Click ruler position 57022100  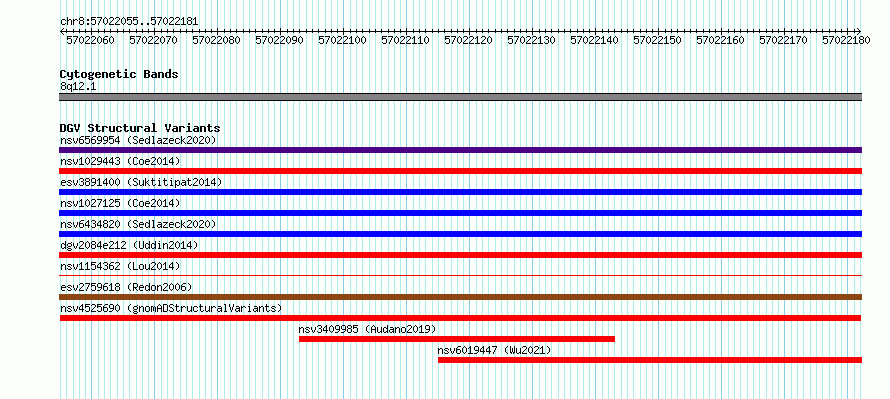pos(342,40)
